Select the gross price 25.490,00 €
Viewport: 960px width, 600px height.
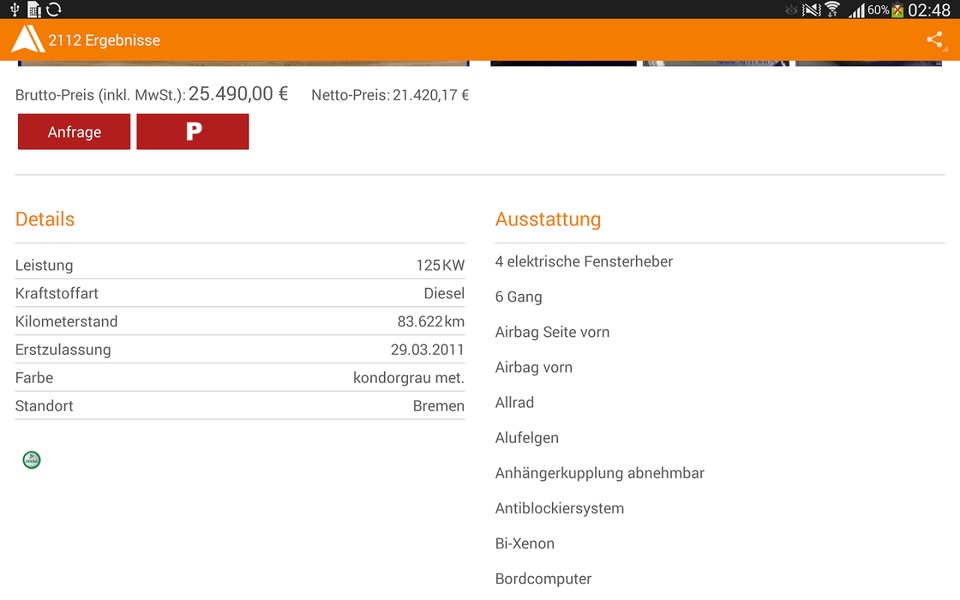coord(238,94)
